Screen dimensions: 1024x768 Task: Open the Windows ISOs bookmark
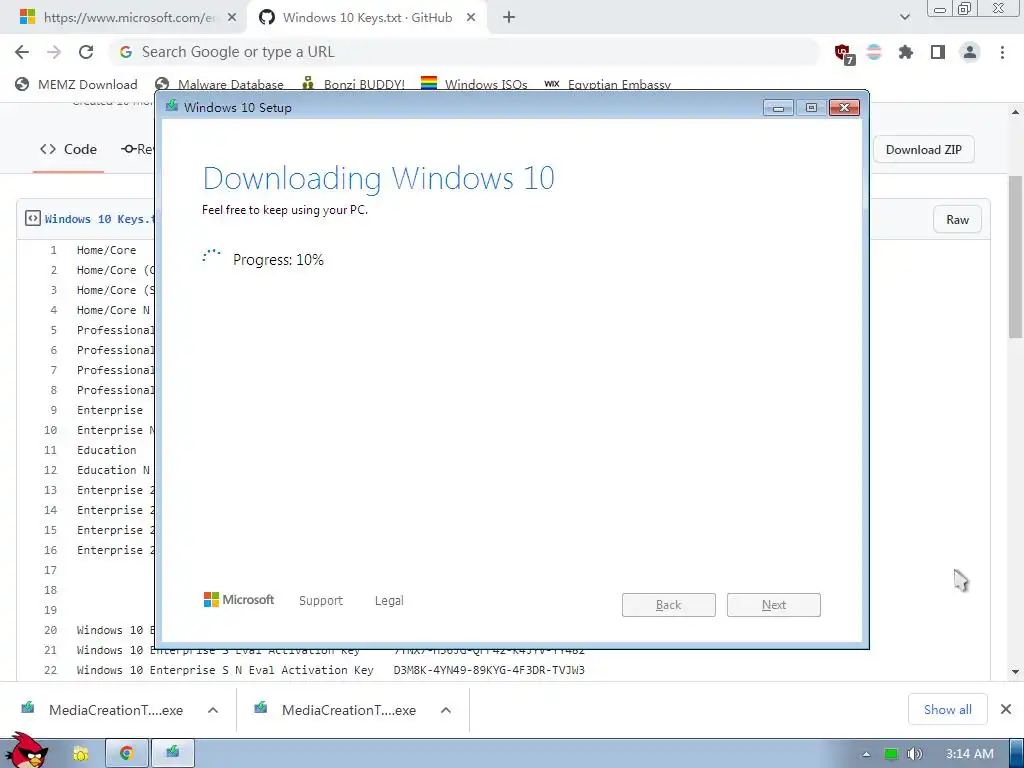(x=474, y=84)
